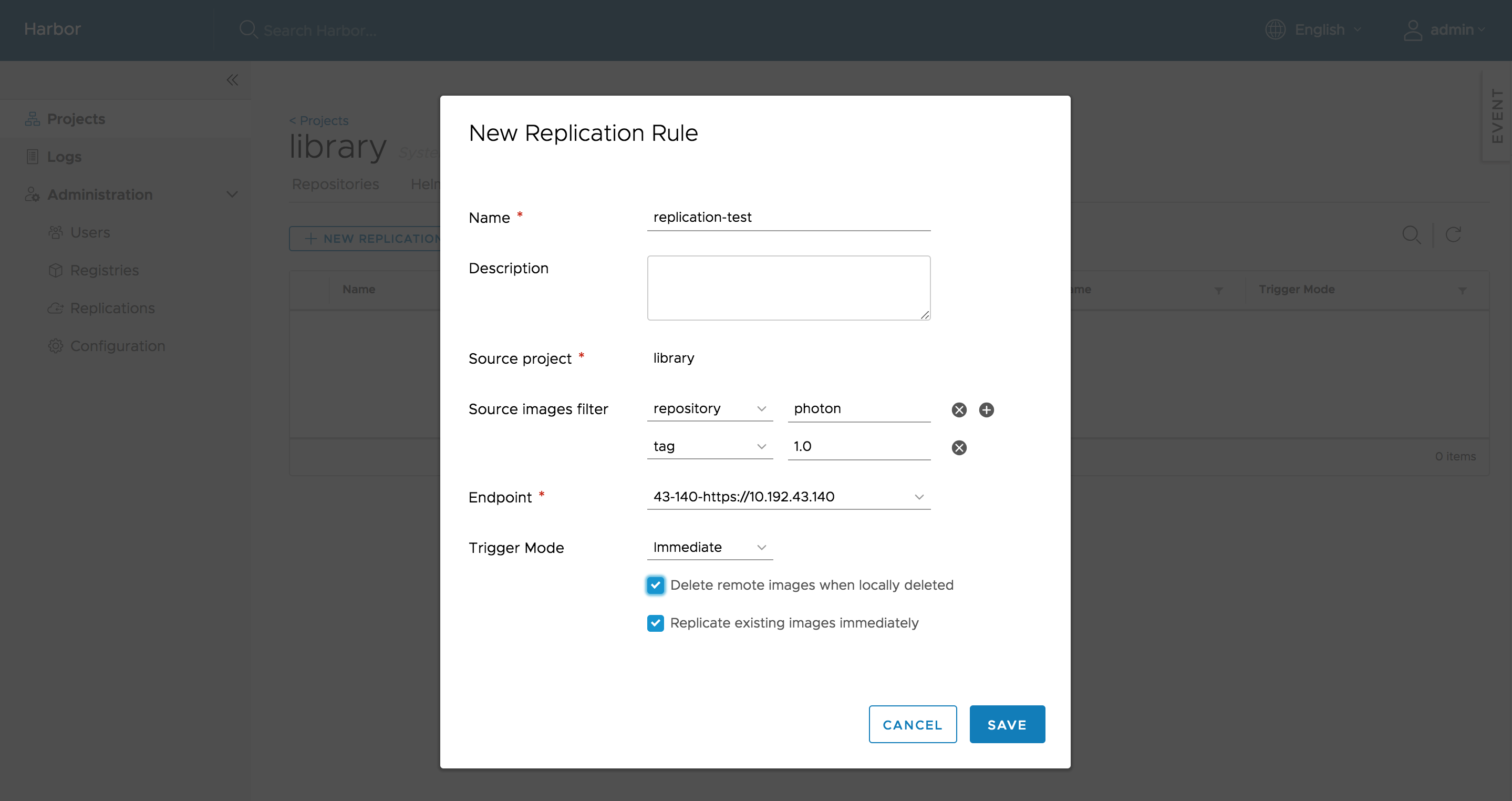Switch to the Repositories tab
The height and width of the screenshot is (801, 1512).
coord(334,183)
